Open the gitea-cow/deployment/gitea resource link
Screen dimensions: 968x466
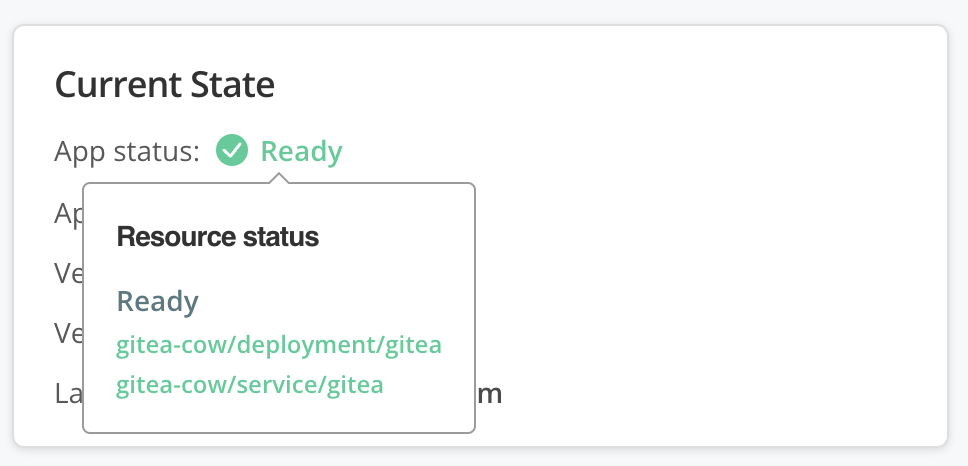point(279,345)
